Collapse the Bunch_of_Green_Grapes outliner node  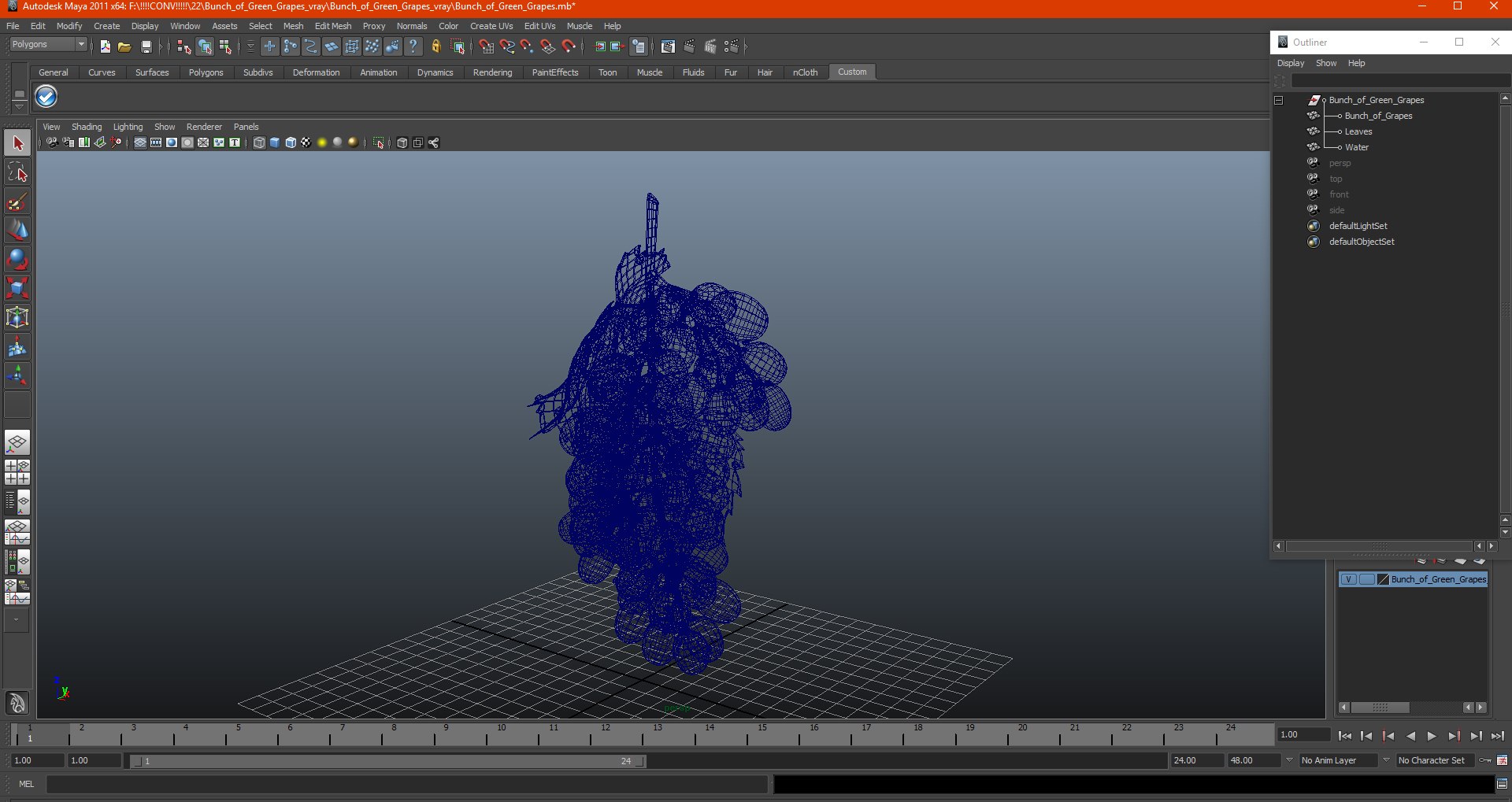pyautogui.click(x=1279, y=100)
